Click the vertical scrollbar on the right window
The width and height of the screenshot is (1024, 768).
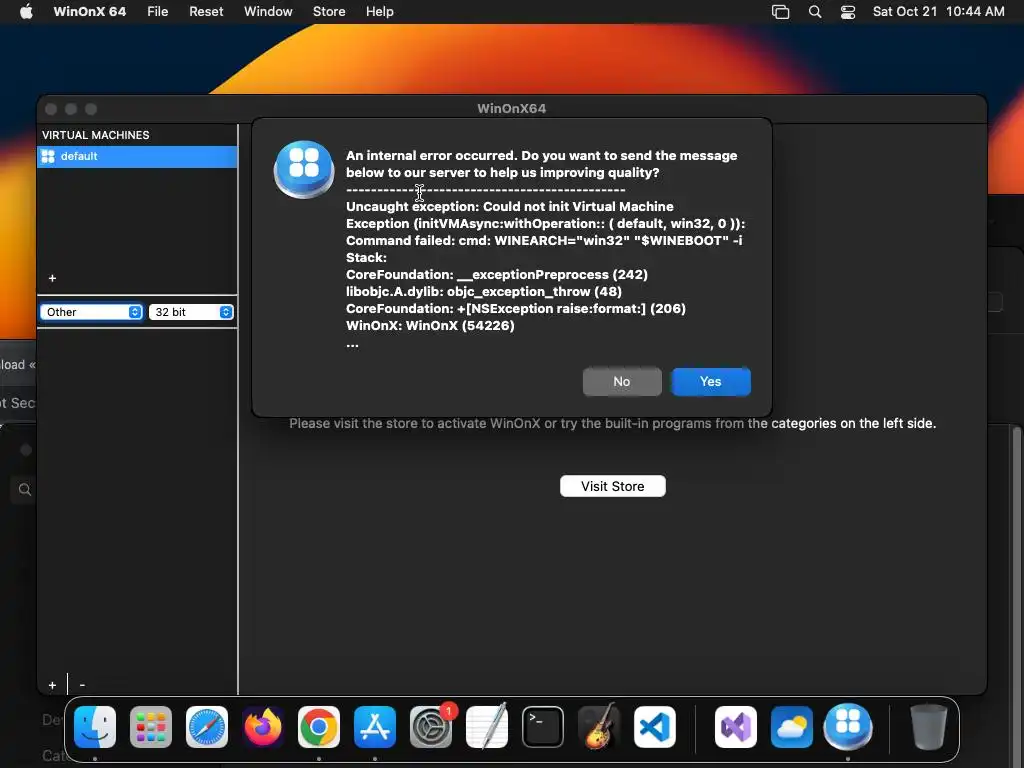pos(1017,562)
